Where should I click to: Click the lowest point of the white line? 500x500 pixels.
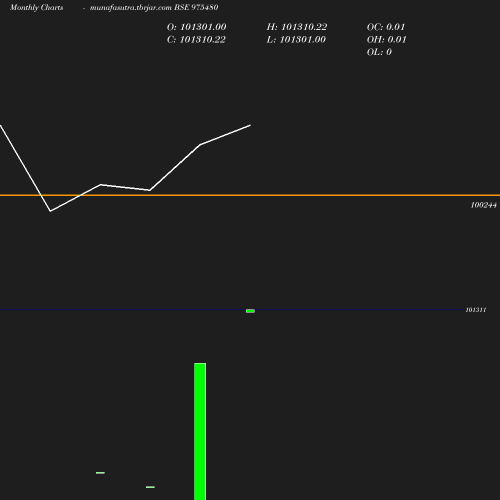pyautogui.click(x=50, y=211)
